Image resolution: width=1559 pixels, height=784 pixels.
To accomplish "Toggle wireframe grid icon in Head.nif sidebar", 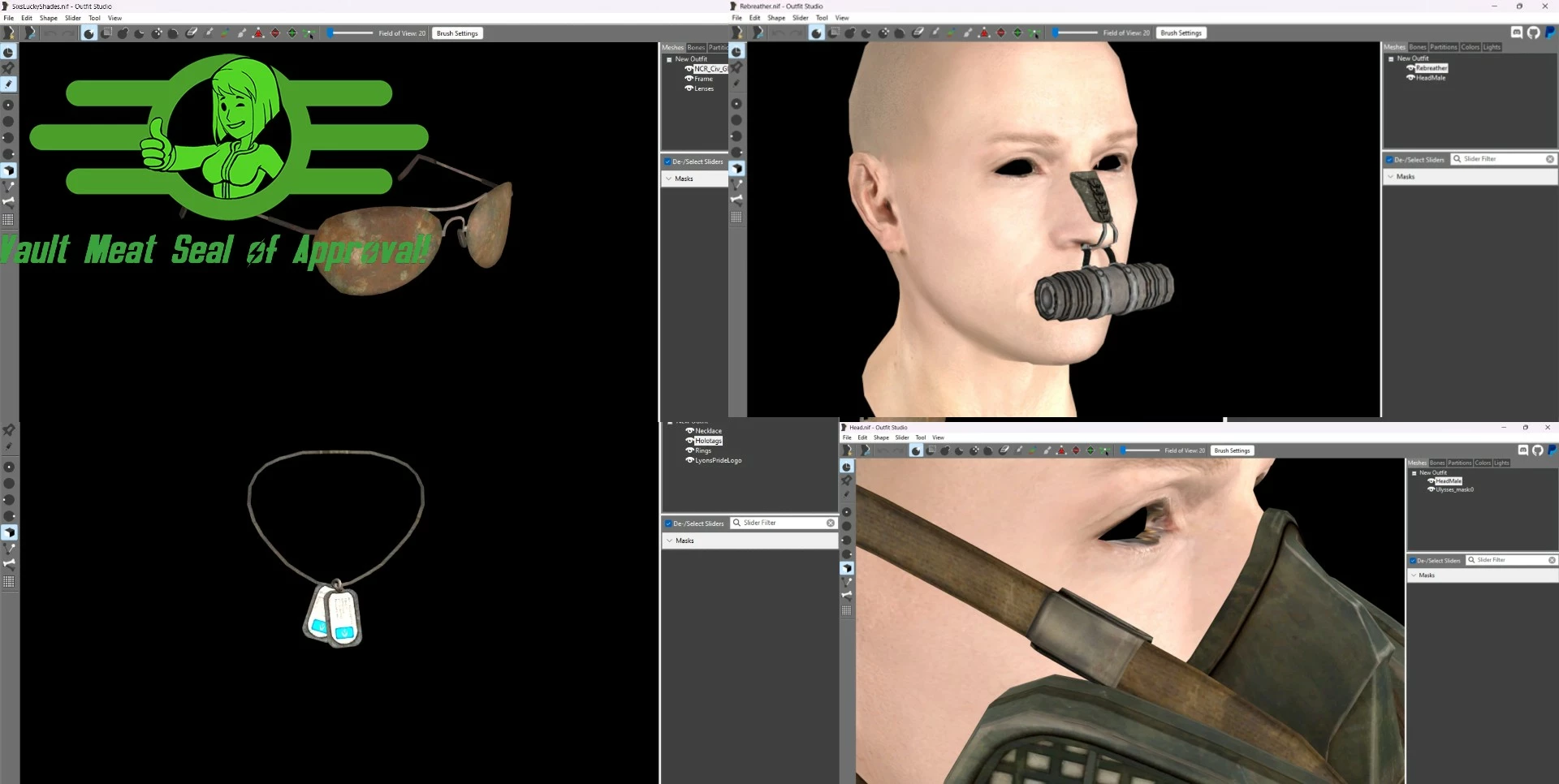I will [847, 610].
